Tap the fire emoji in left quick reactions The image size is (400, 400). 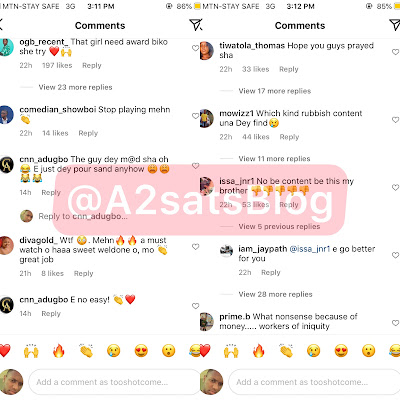click(58, 351)
